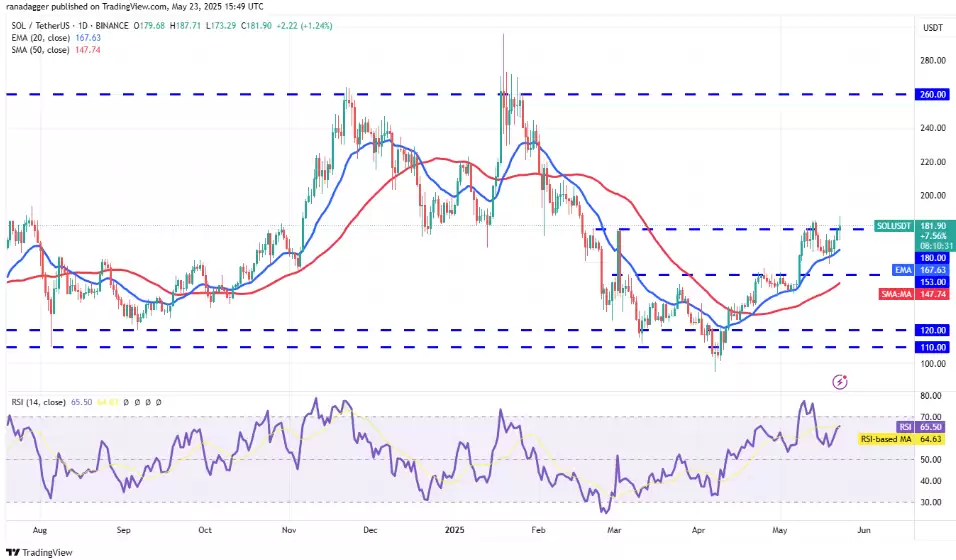Click the +7.56% value on price axis
The height and width of the screenshot is (560, 956).
click(x=933, y=236)
